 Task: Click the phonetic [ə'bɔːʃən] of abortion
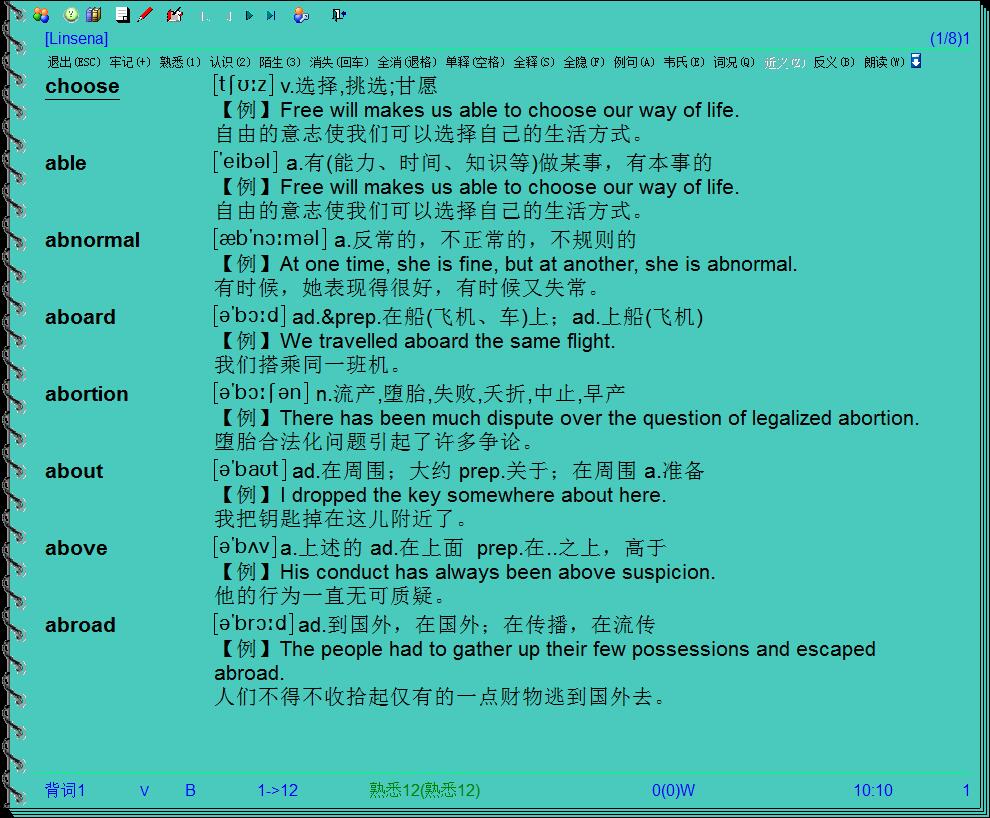[x=261, y=393]
